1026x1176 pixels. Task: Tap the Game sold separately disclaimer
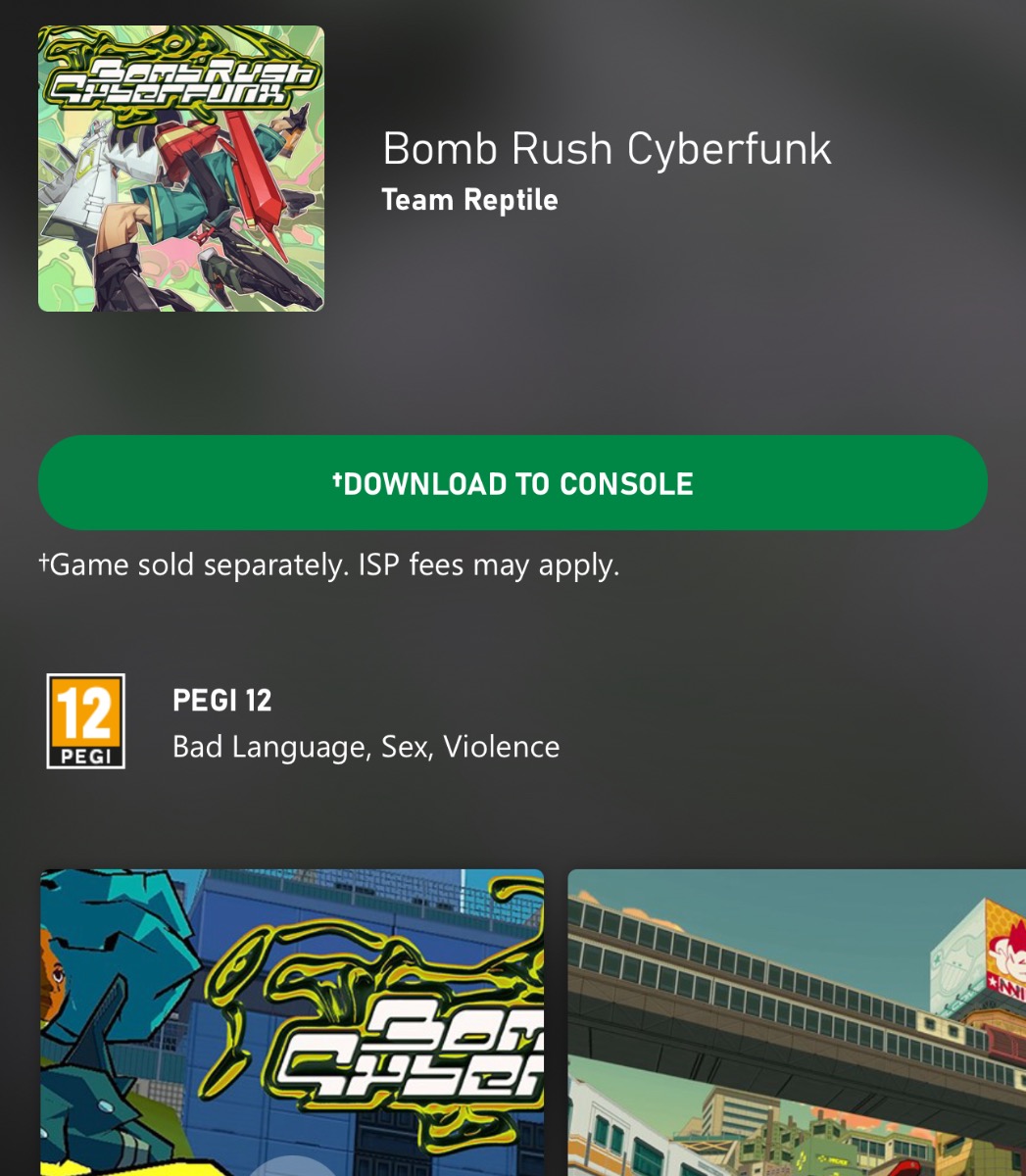328,565
